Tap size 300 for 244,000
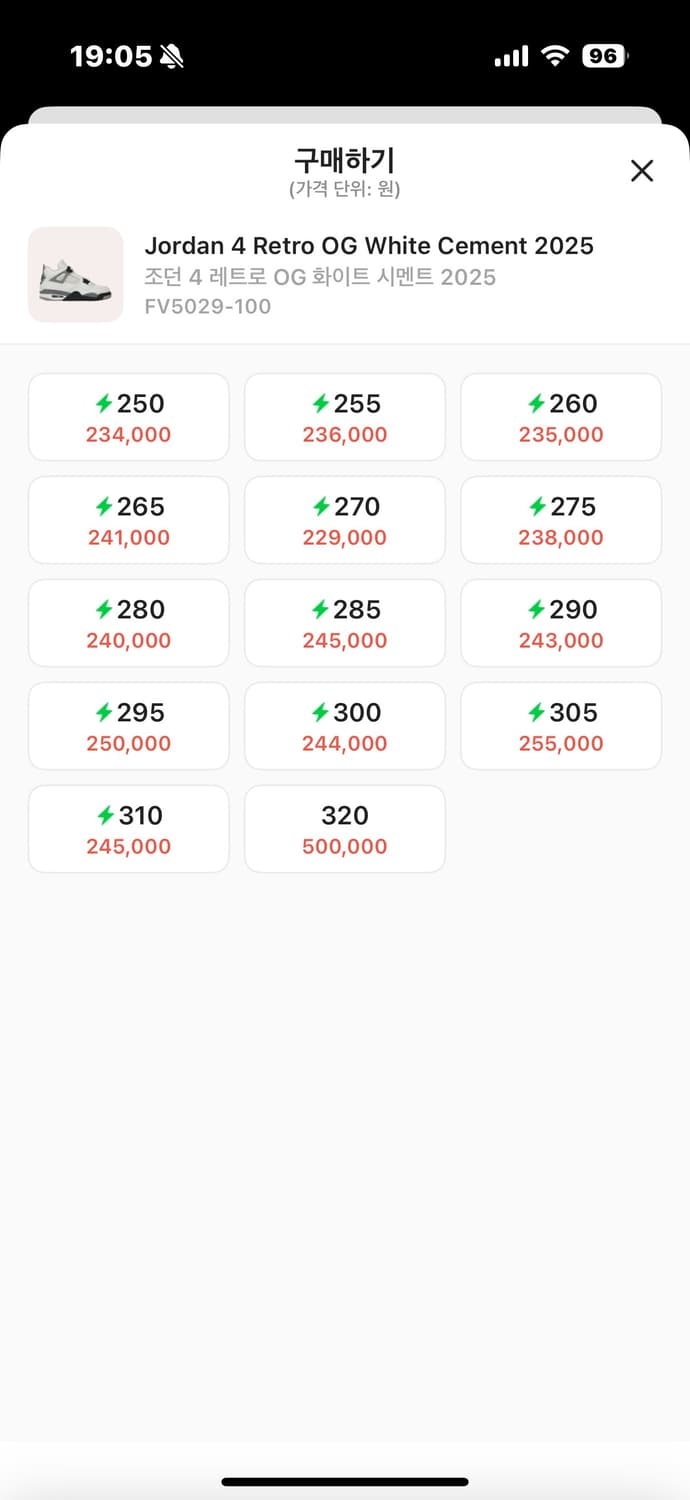 coord(345,726)
